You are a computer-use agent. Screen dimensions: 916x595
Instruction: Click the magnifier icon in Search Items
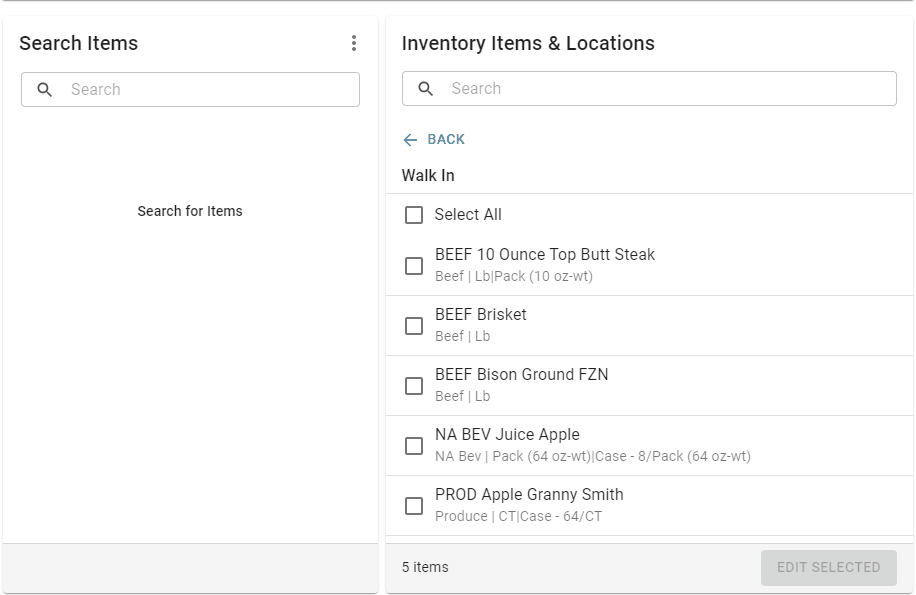[x=45, y=90]
